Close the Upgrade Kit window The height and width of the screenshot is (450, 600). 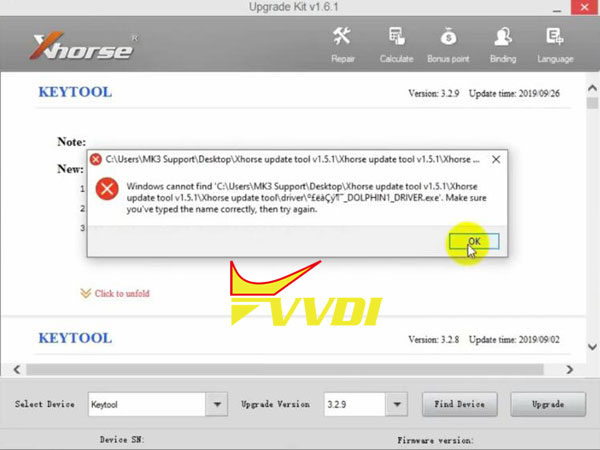585,7
